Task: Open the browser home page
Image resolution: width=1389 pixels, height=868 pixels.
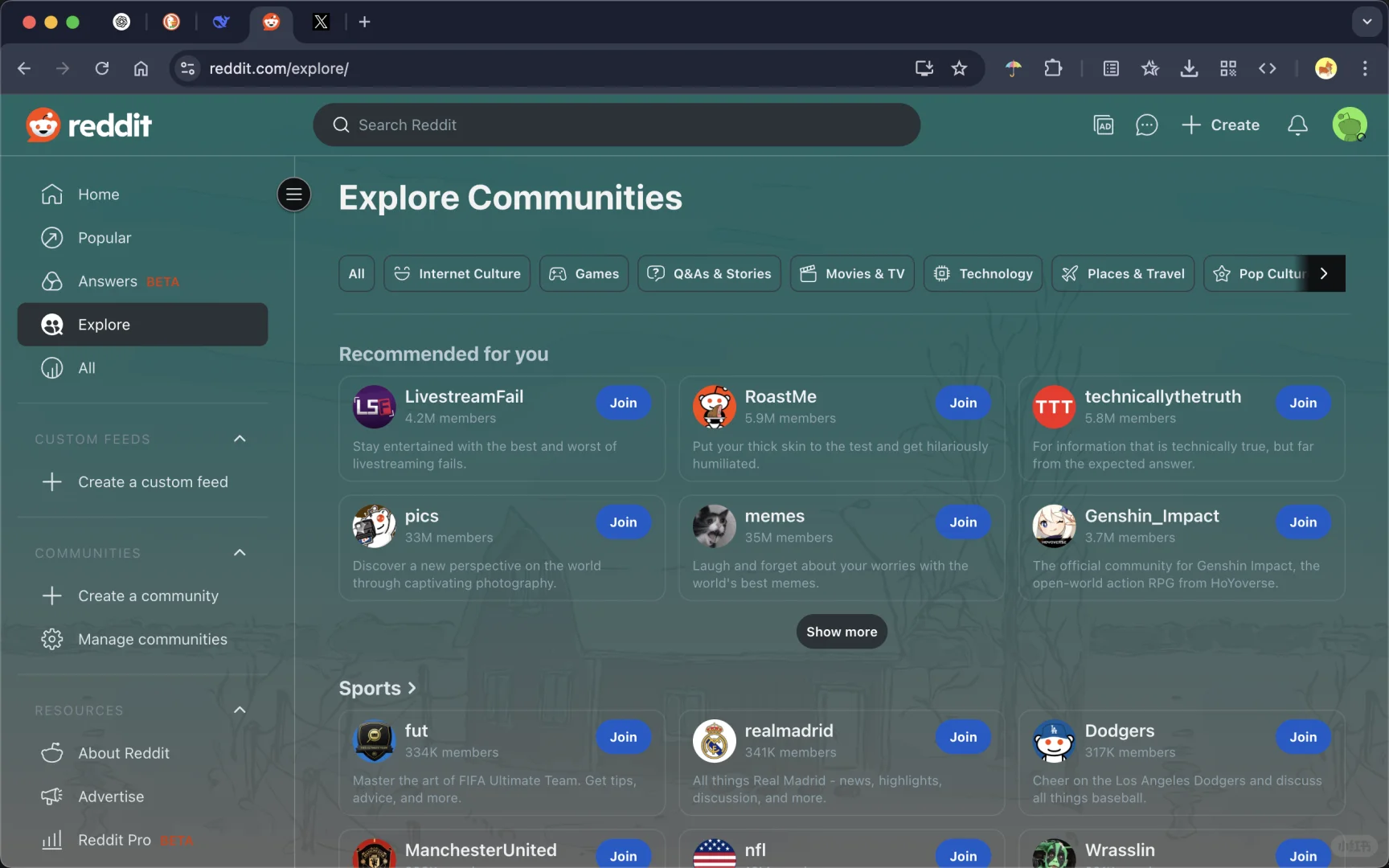Action: coord(141,68)
